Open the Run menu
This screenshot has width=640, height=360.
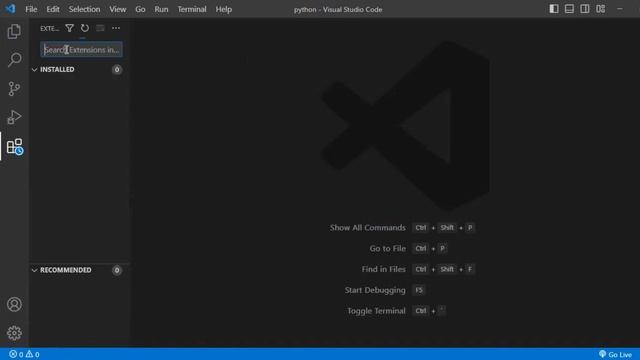pos(161,9)
